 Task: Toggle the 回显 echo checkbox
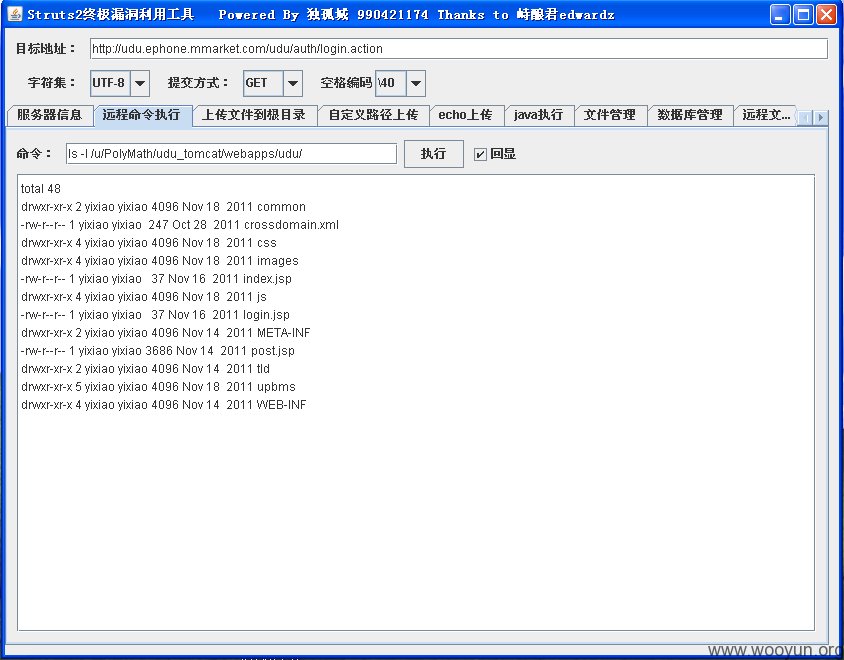coord(480,155)
